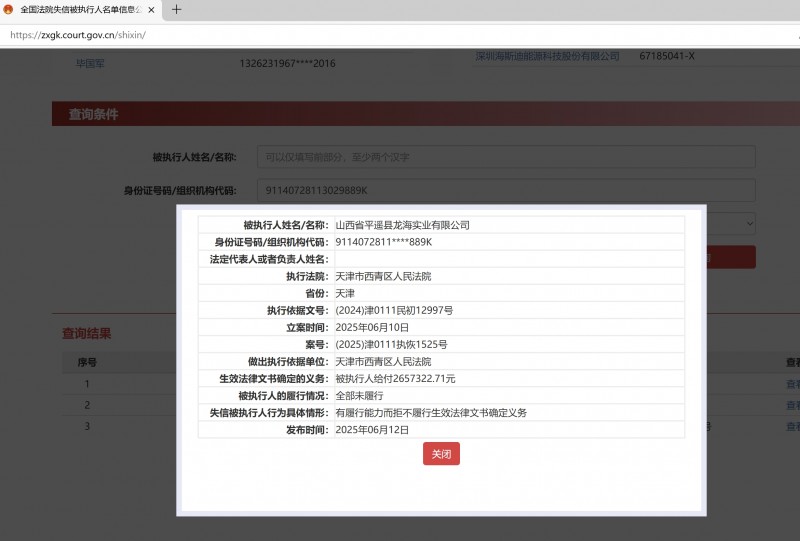Open the 查看 link for result row 2
This screenshot has width=800, height=541.
click(792, 405)
